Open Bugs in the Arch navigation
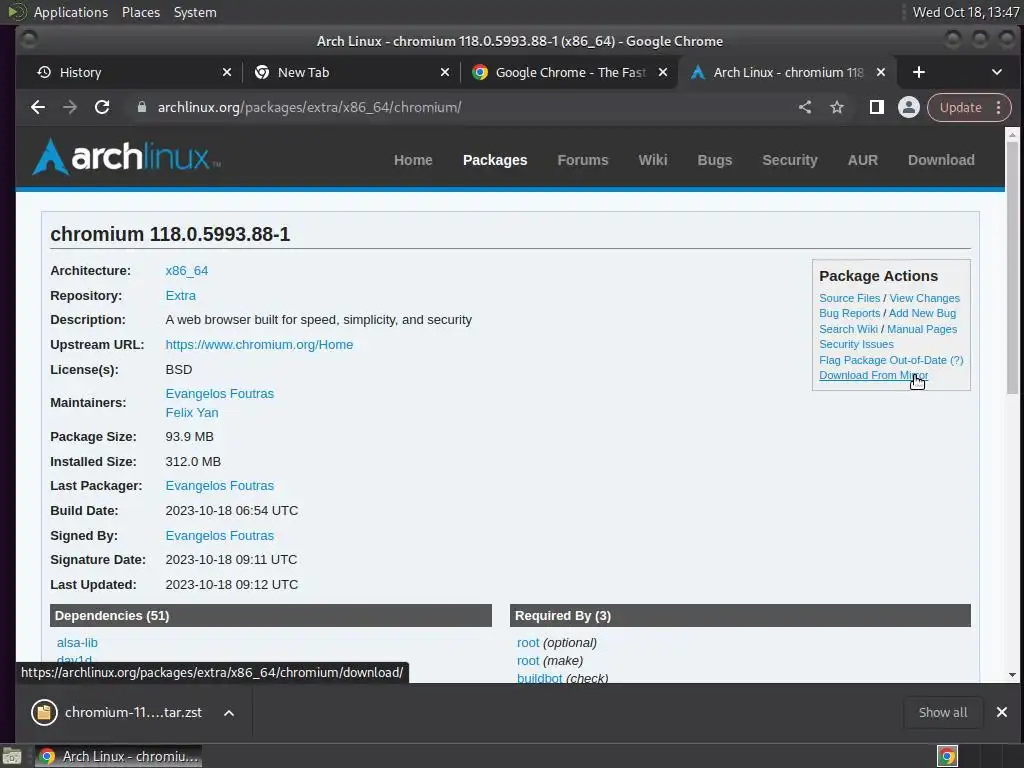1024x768 pixels. 714,160
